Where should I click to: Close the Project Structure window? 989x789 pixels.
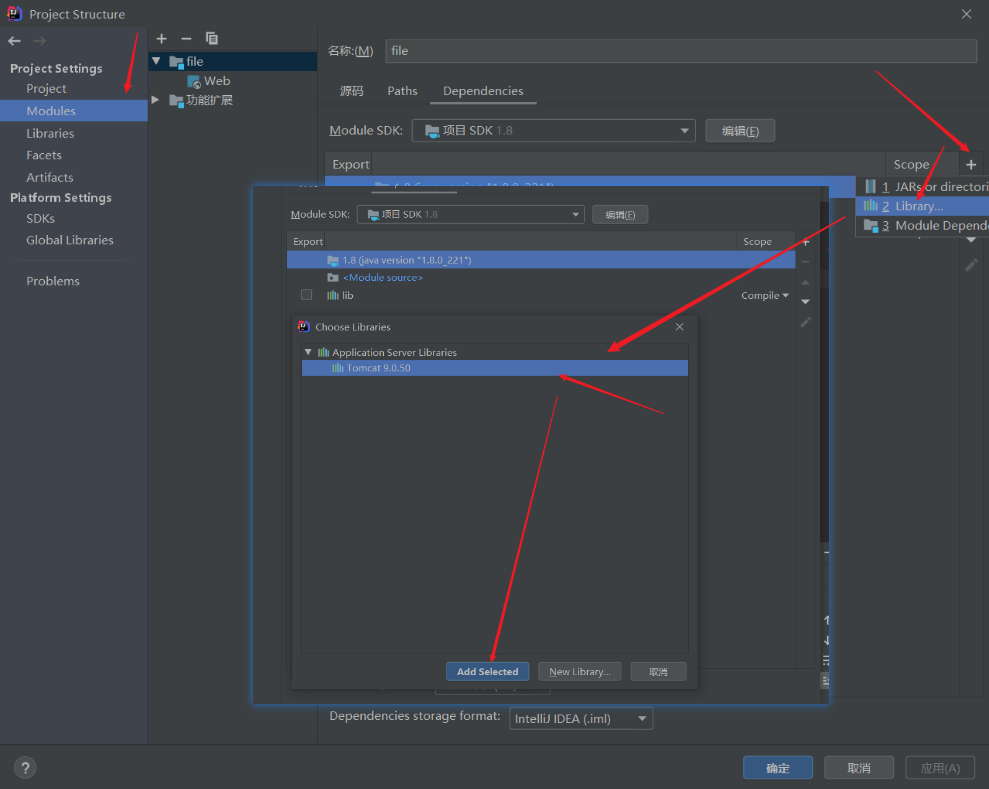pyautogui.click(x=966, y=14)
